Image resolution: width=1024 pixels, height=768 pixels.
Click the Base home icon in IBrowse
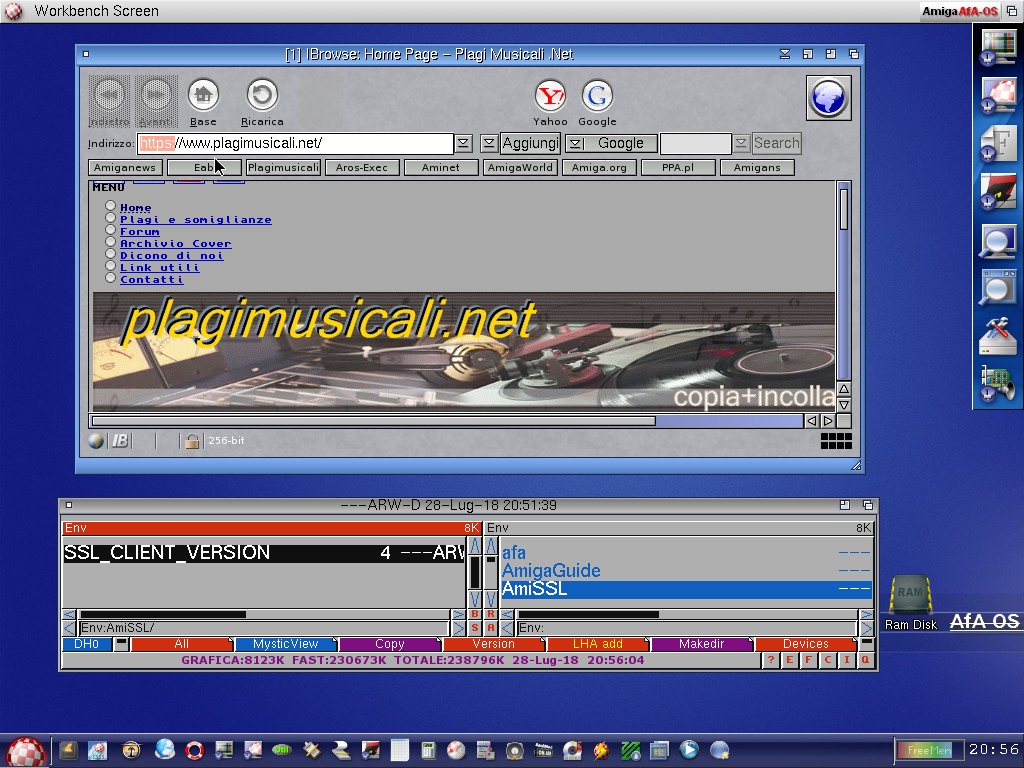click(x=203, y=96)
